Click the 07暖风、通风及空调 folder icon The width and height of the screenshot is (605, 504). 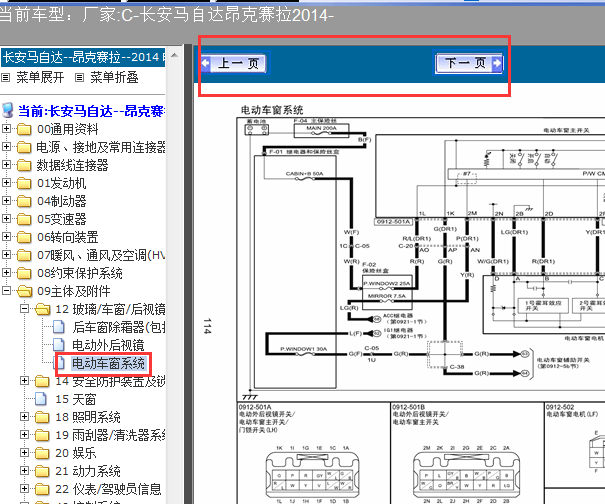pyautogui.click(x=24, y=255)
